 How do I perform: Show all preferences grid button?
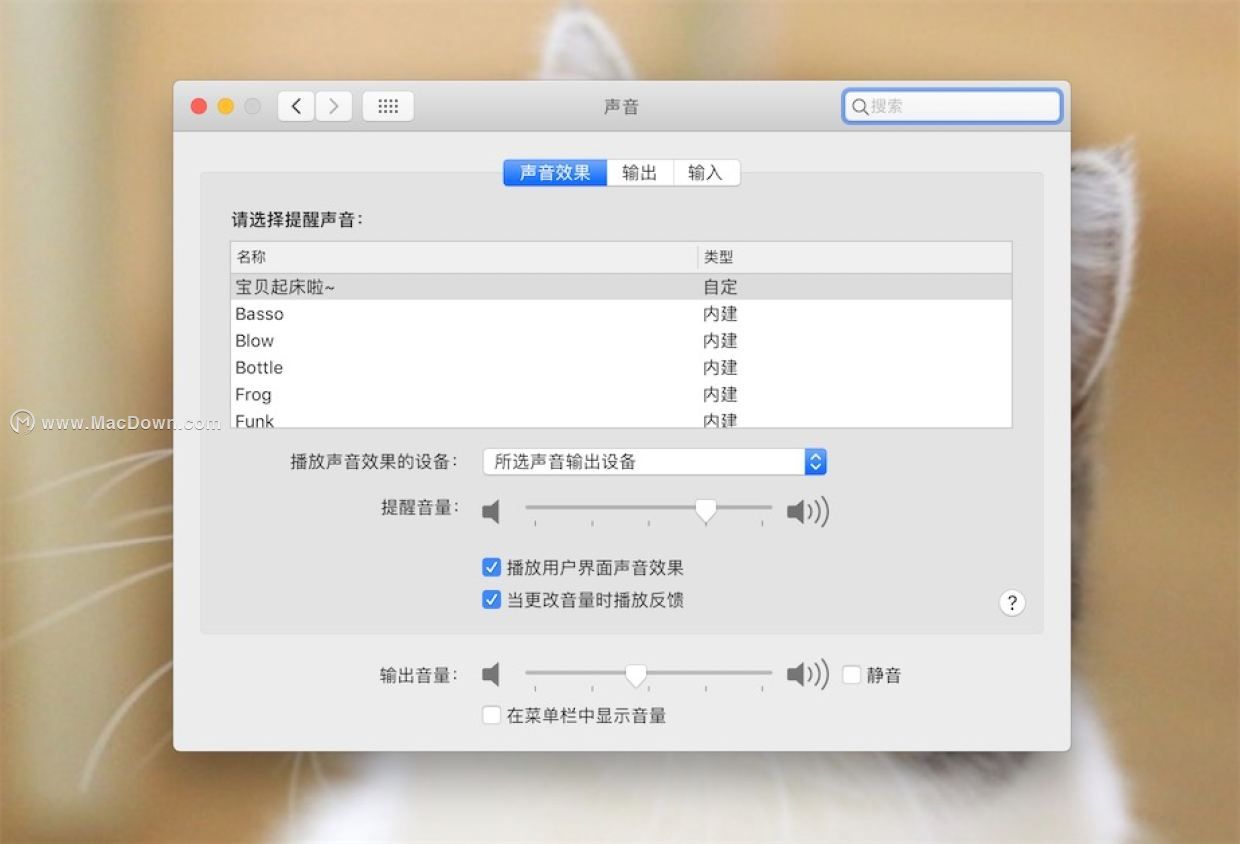388,106
